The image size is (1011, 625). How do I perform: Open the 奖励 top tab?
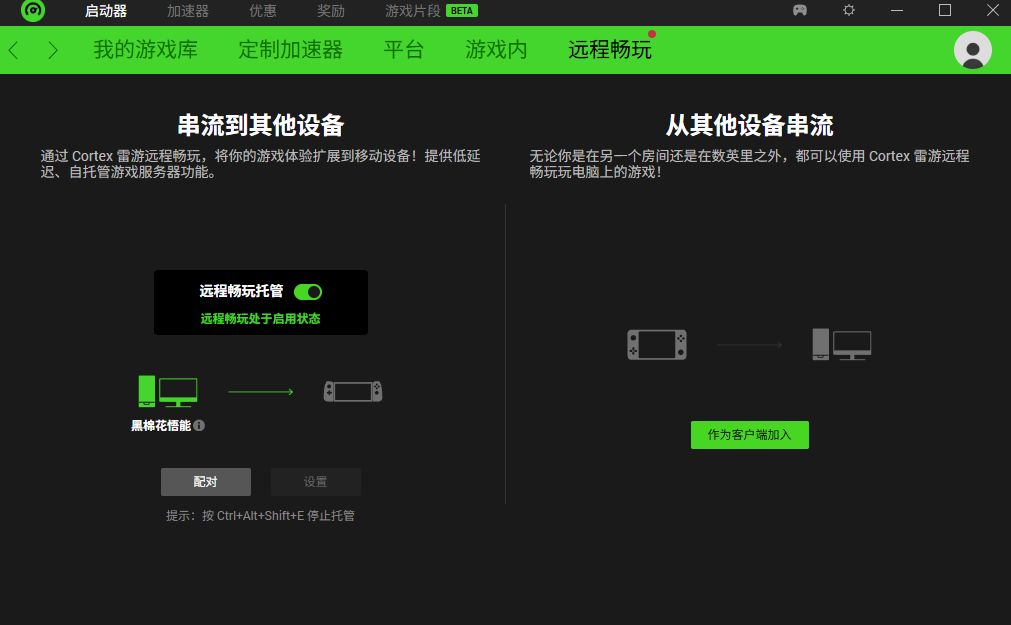[331, 11]
